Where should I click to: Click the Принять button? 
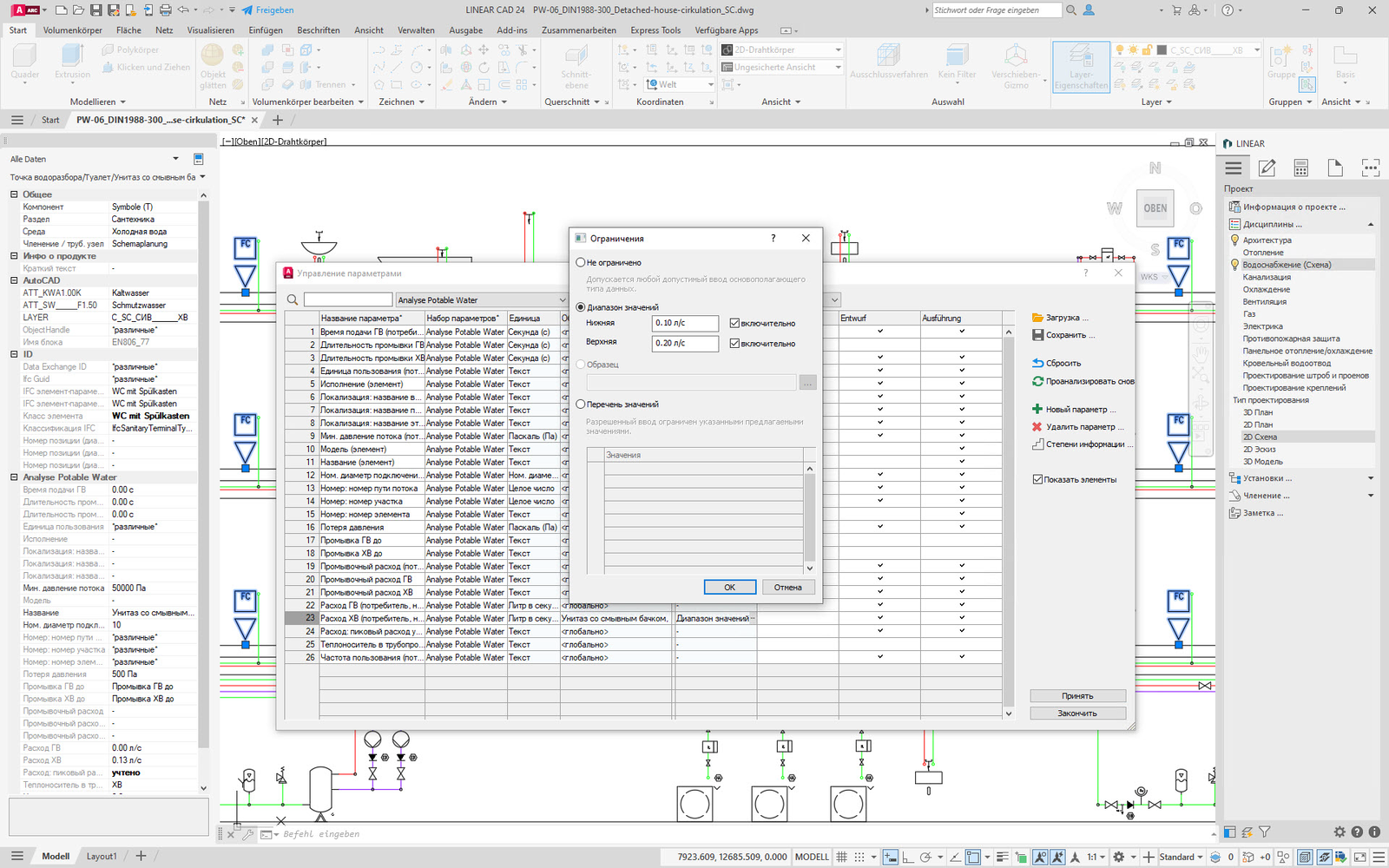pyautogui.click(x=1077, y=696)
